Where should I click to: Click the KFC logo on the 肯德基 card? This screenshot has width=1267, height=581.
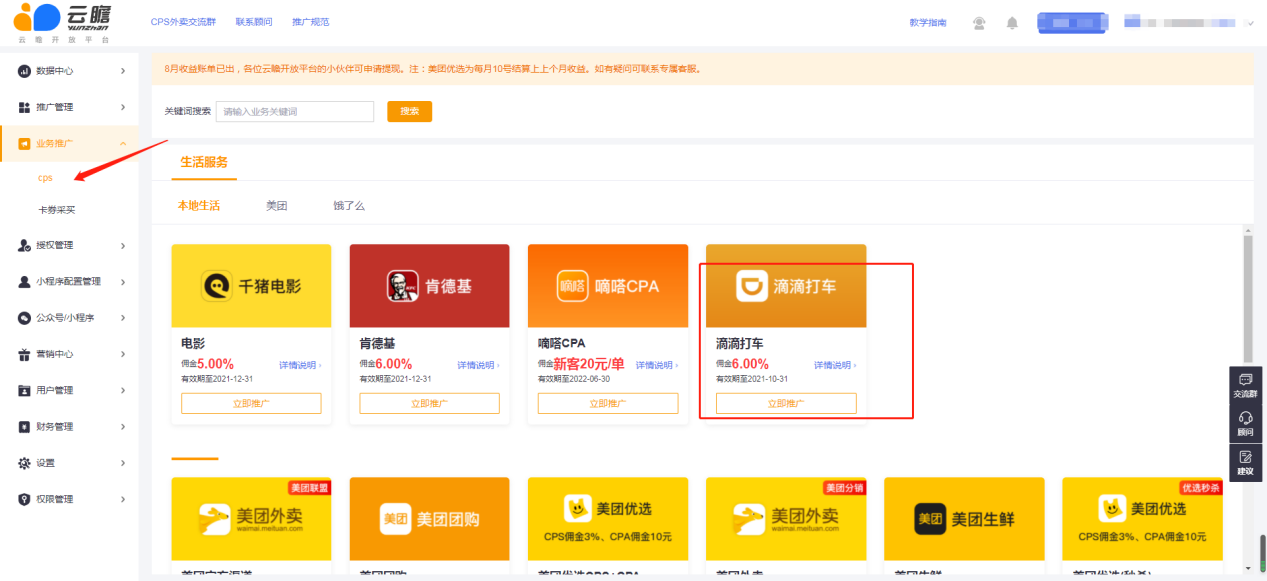402,286
